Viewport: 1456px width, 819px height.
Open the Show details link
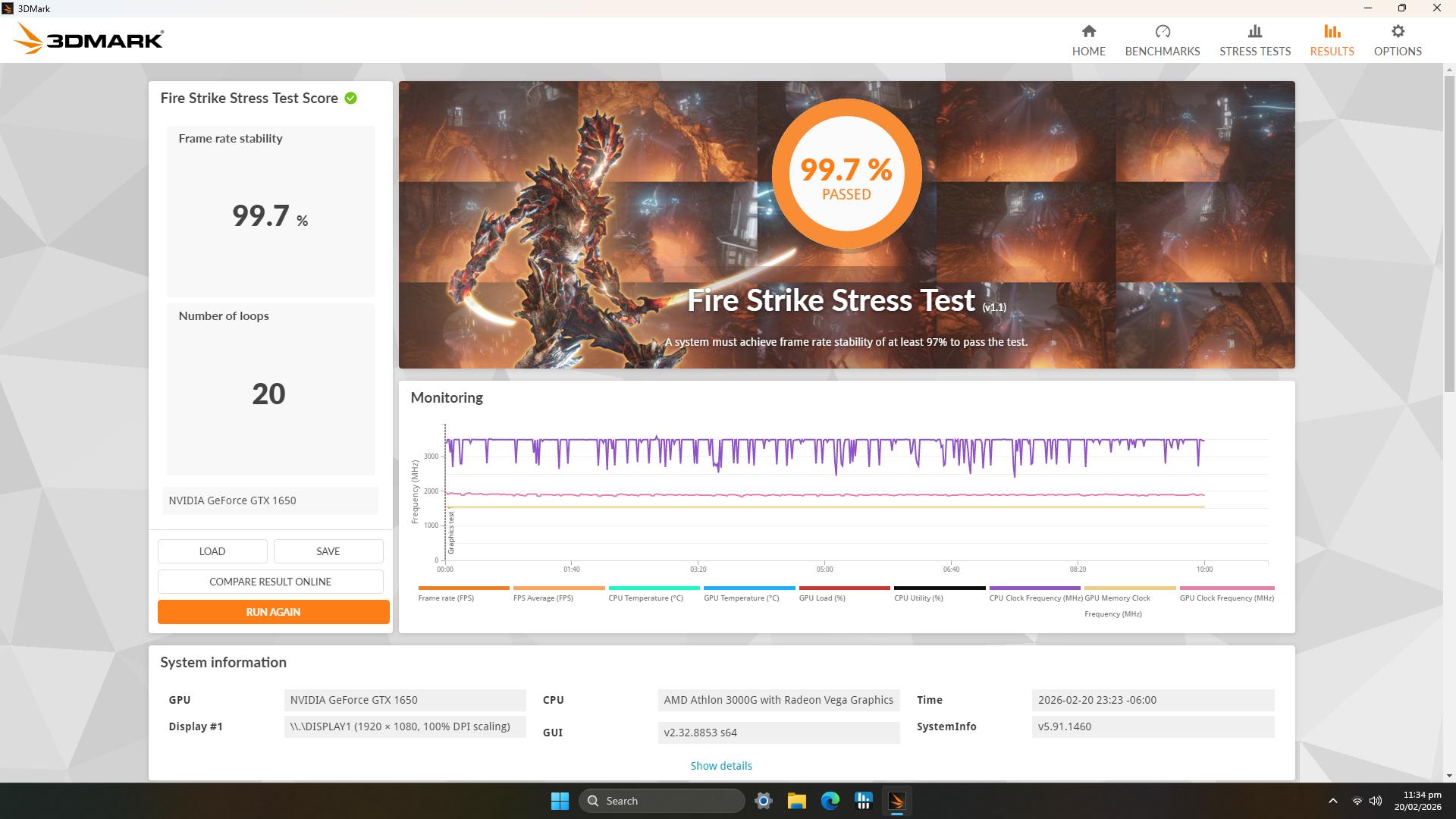coord(721,766)
